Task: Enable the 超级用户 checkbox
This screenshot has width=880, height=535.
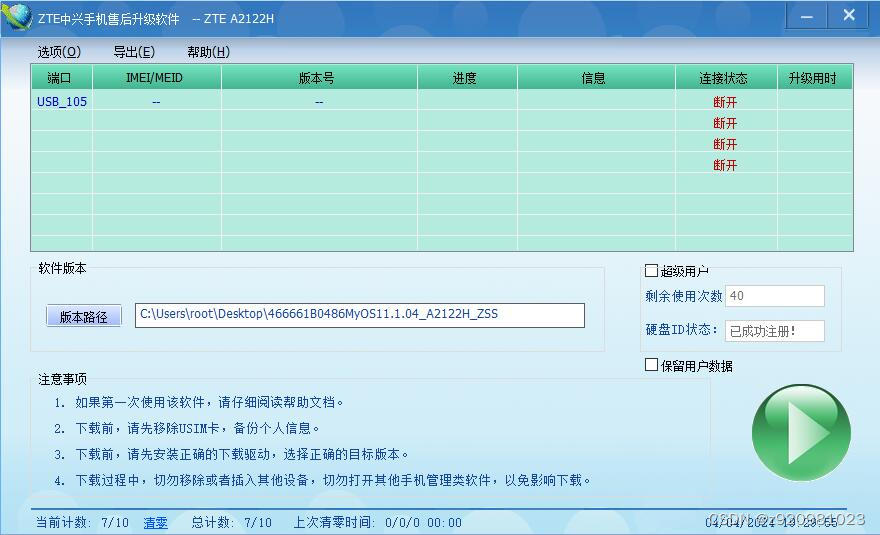Action: [651, 271]
